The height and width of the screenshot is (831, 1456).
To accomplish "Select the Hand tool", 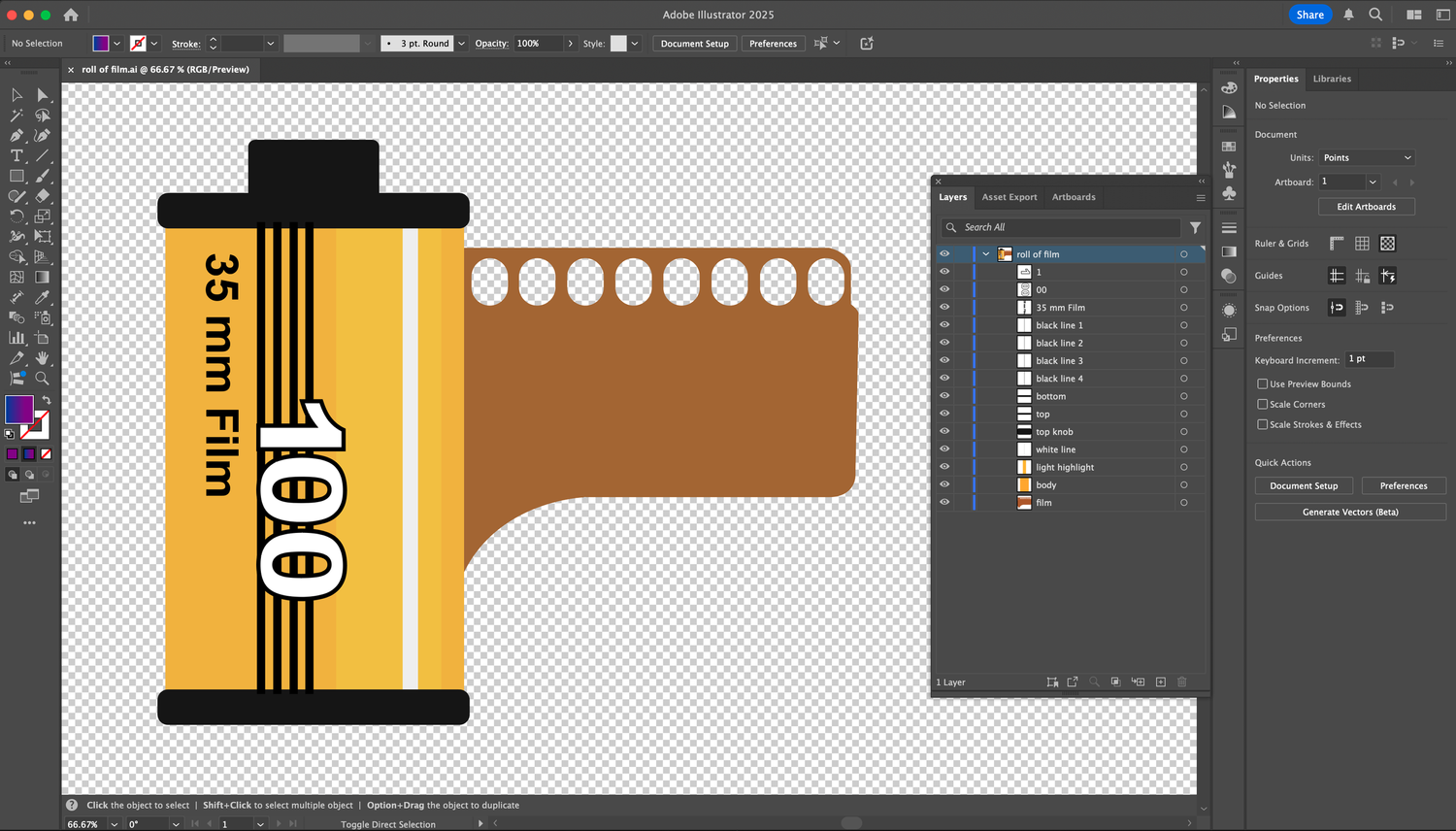I will point(42,358).
